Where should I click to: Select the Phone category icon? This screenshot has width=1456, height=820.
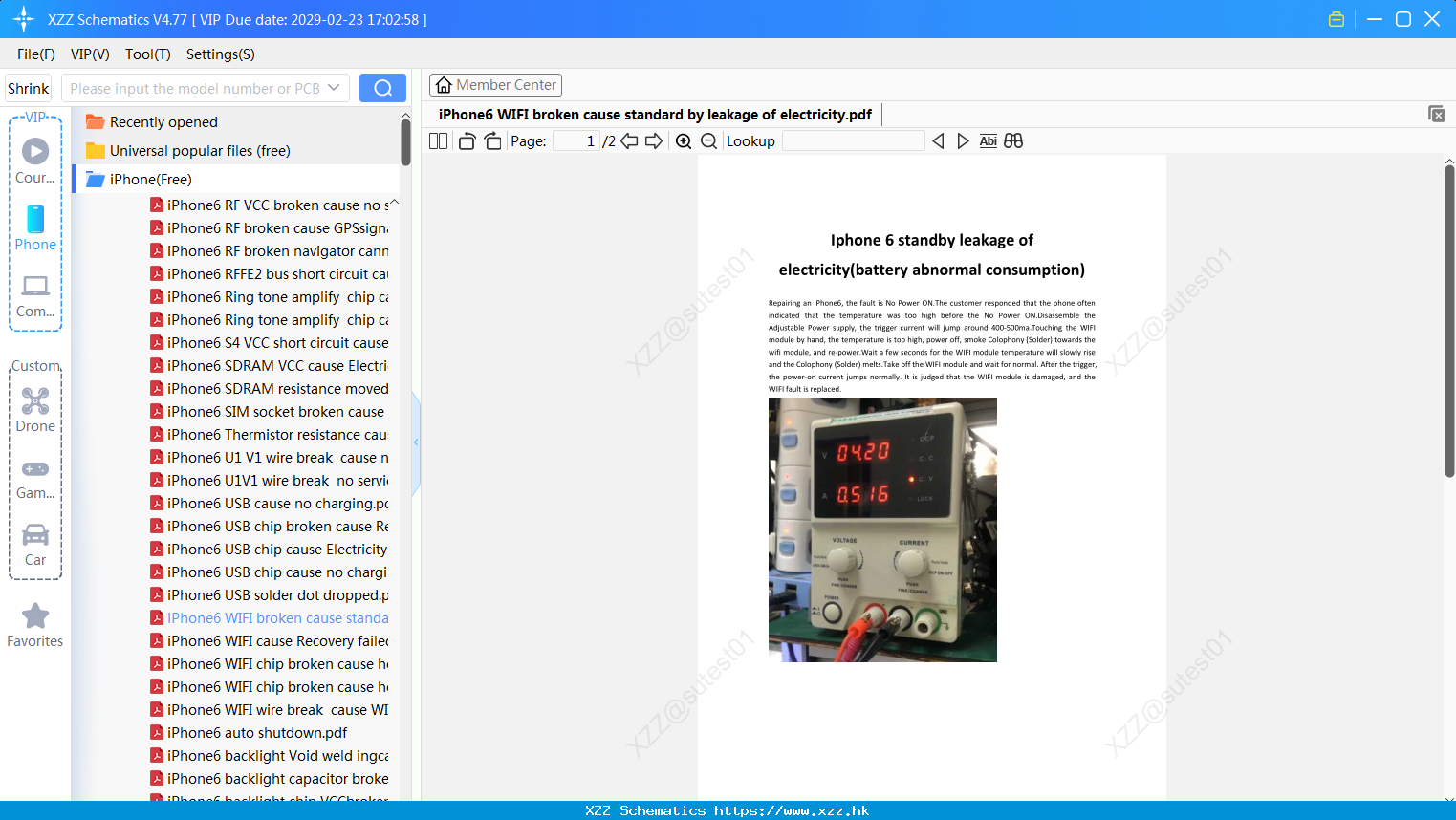pyautogui.click(x=35, y=227)
